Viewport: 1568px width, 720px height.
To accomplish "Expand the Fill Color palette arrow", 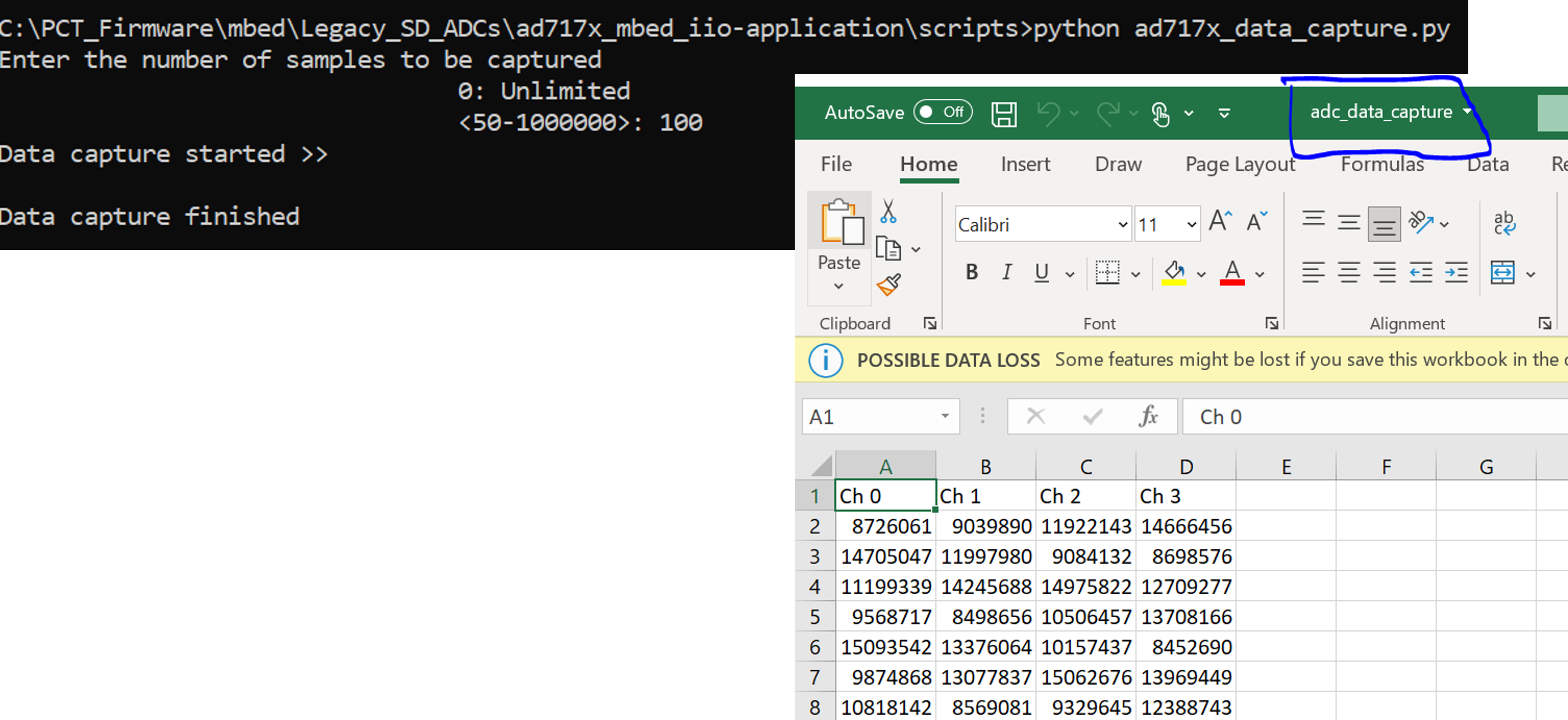I will coord(1201,274).
